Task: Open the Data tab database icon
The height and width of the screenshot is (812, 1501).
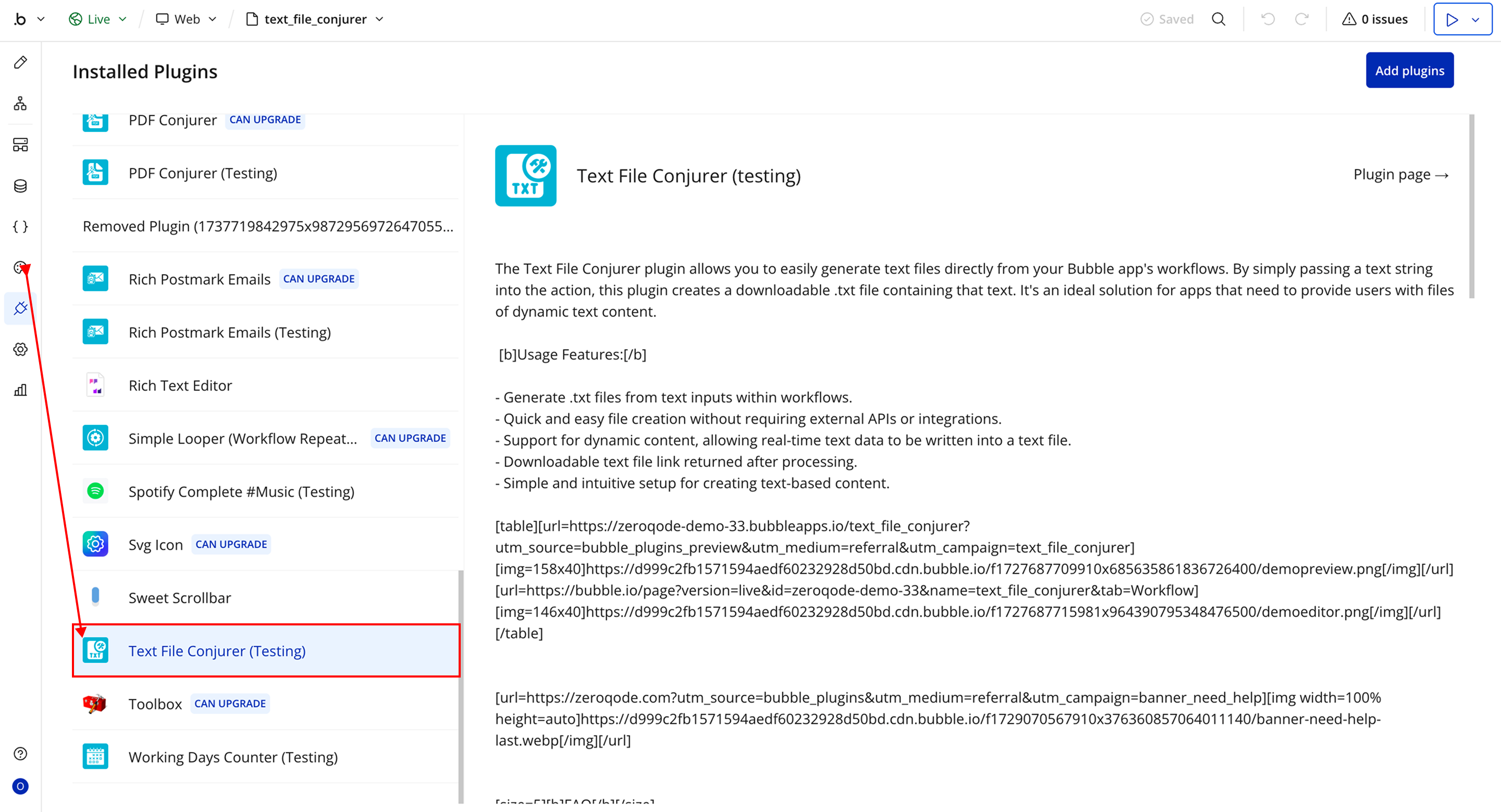Action: [20, 186]
